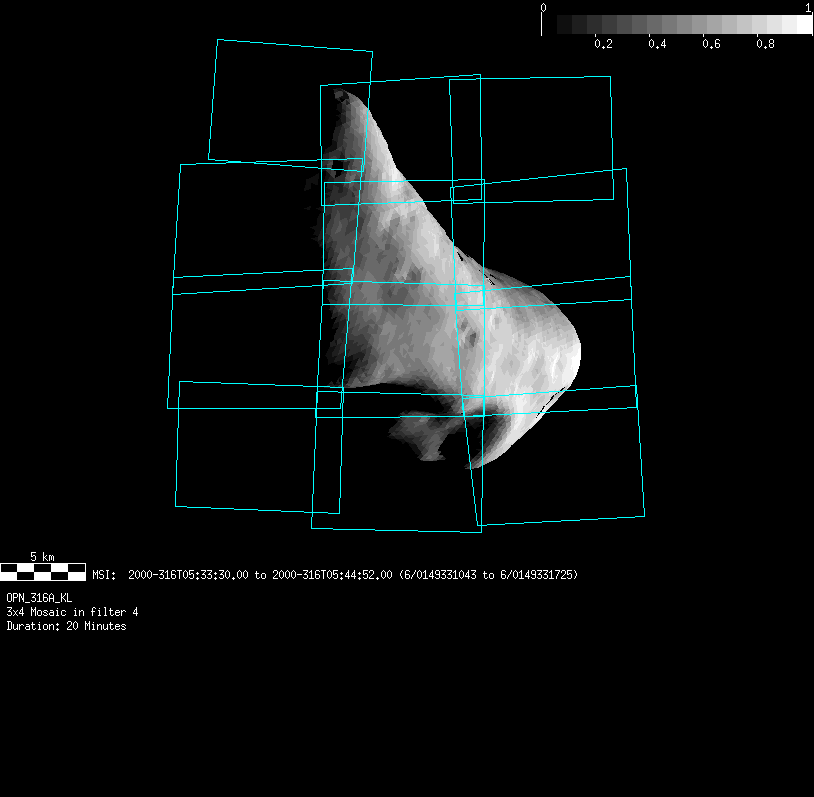Click the MSI: label
Screen dimensions: 814x797
click(104, 575)
